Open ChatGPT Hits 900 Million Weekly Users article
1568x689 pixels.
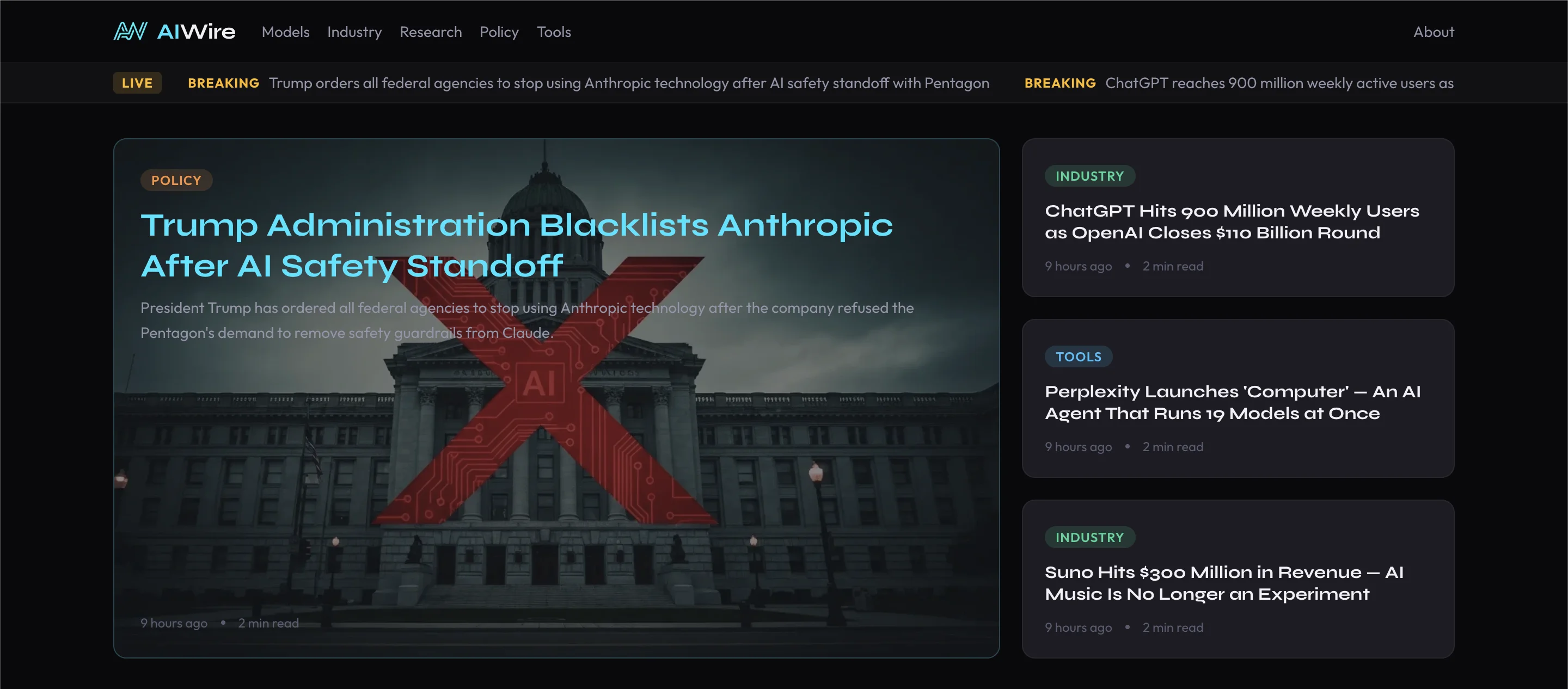[x=1232, y=222]
